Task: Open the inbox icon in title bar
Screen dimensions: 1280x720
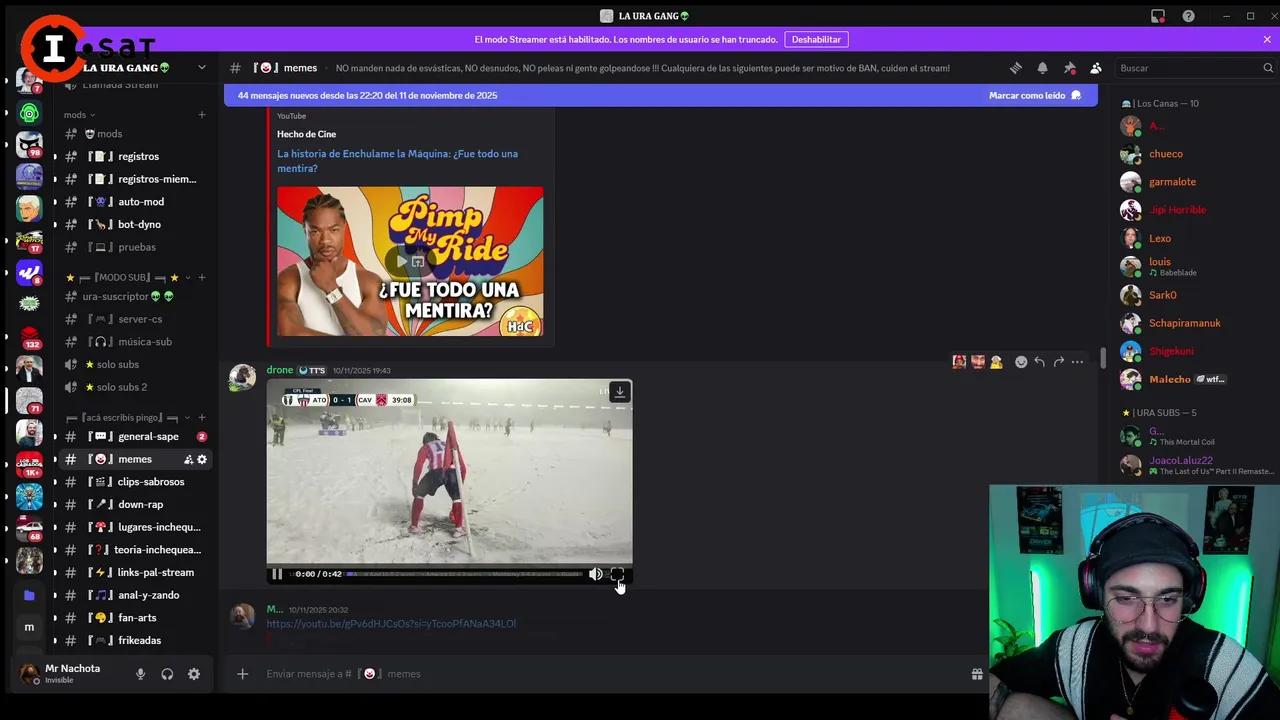Action: point(1158,16)
